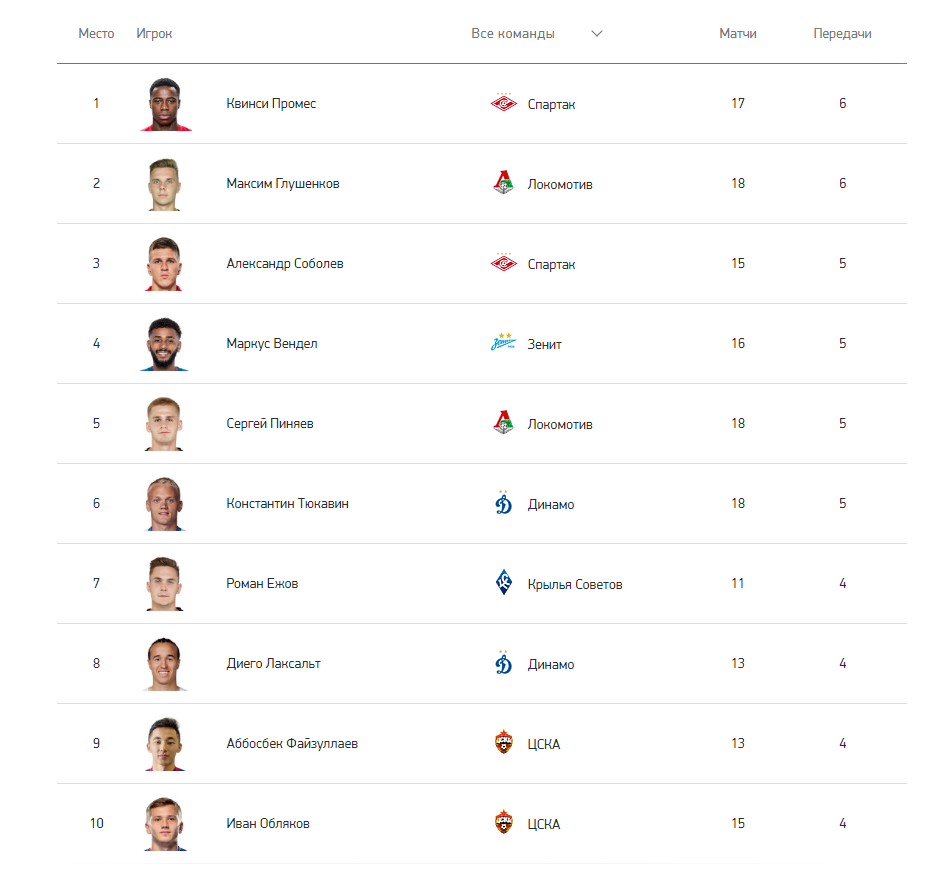Click the CSKA logo in Аббосбек Файзуллаев row
The width and height of the screenshot is (951, 869).
[503, 742]
